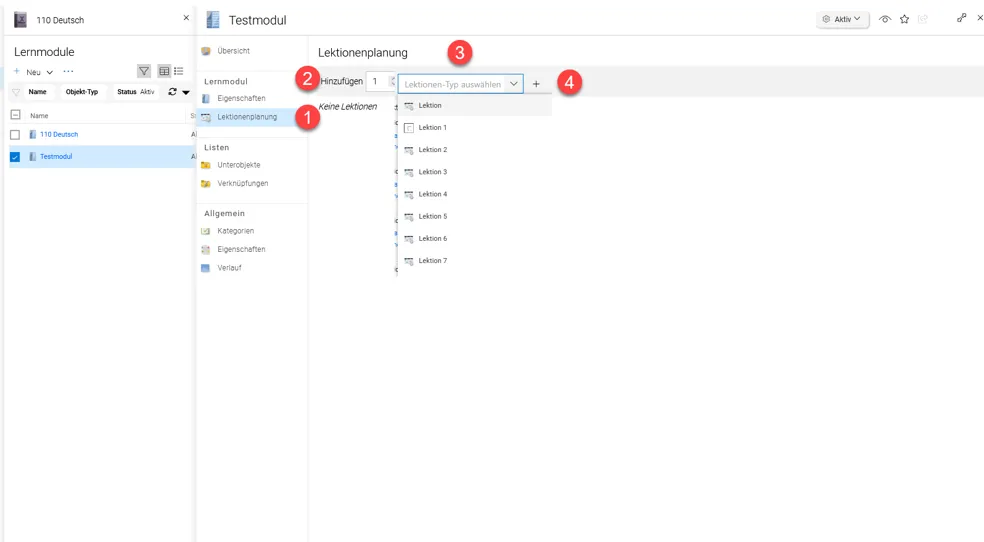Click the quantity stepper arrows
The width and height of the screenshot is (984, 542).
[x=393, y=82]
